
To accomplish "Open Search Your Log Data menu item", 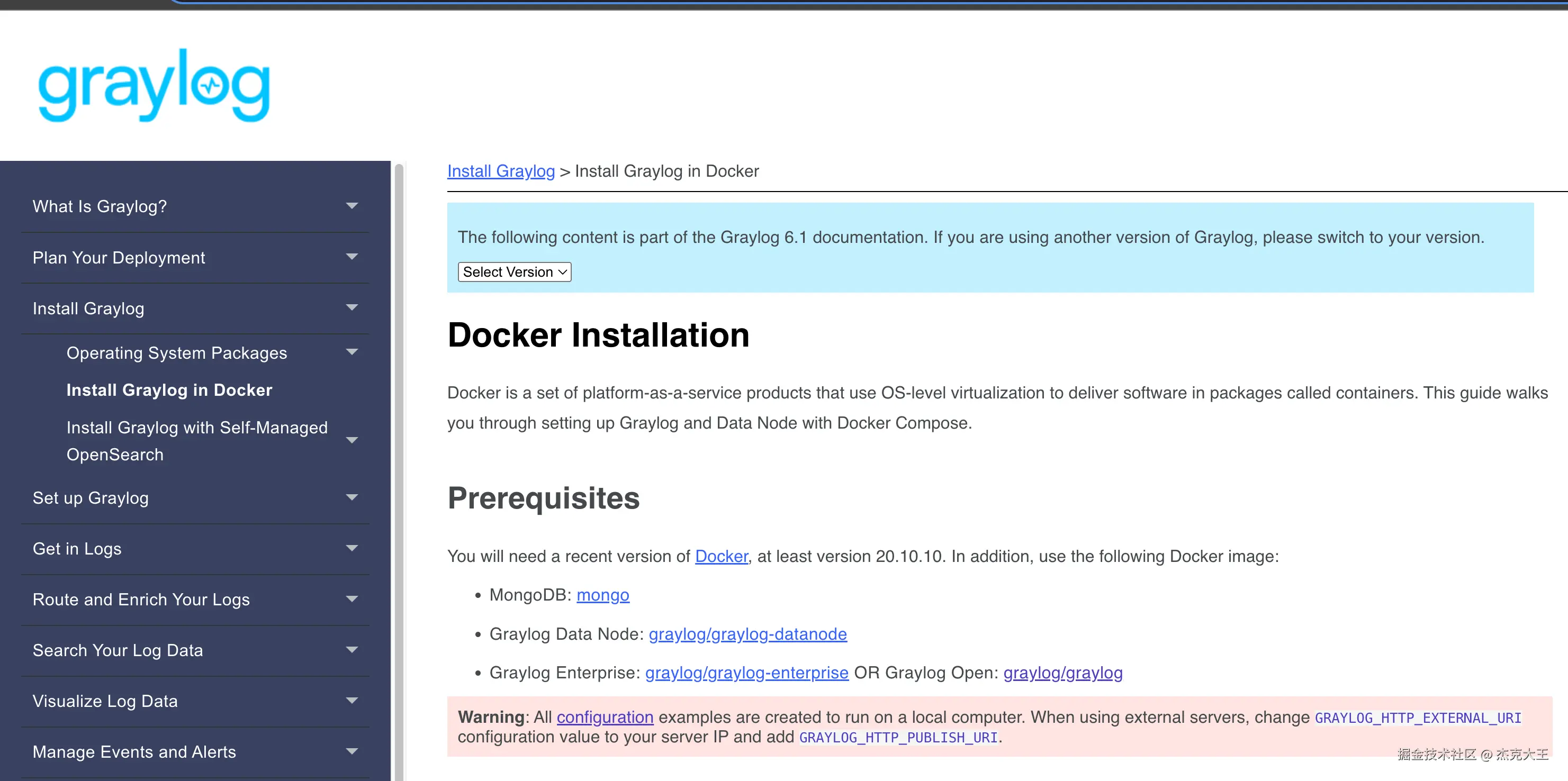I will tap(118, 650).
